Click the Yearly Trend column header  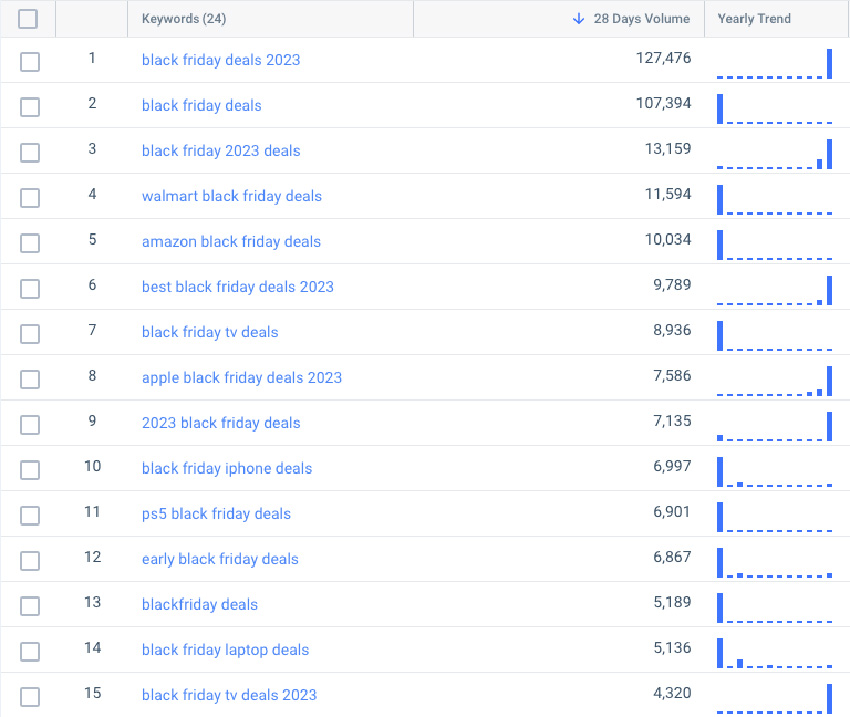754,18
